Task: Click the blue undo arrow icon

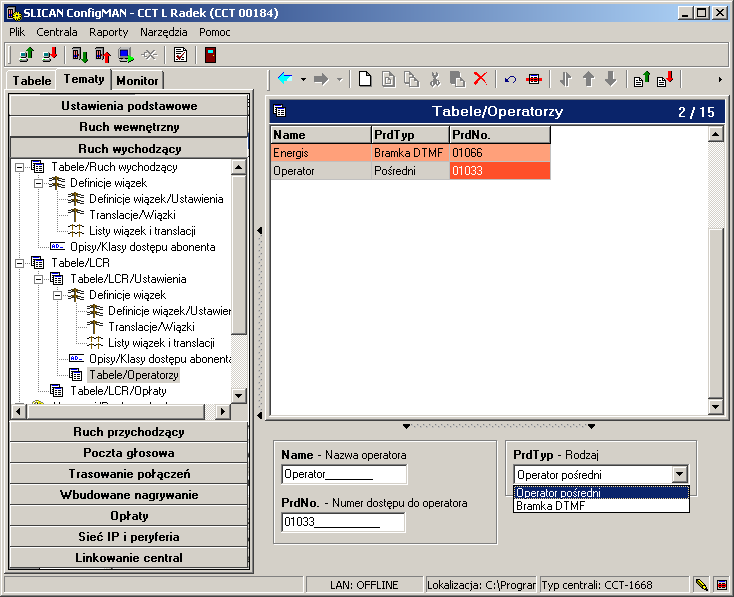Action: point(510,80)
